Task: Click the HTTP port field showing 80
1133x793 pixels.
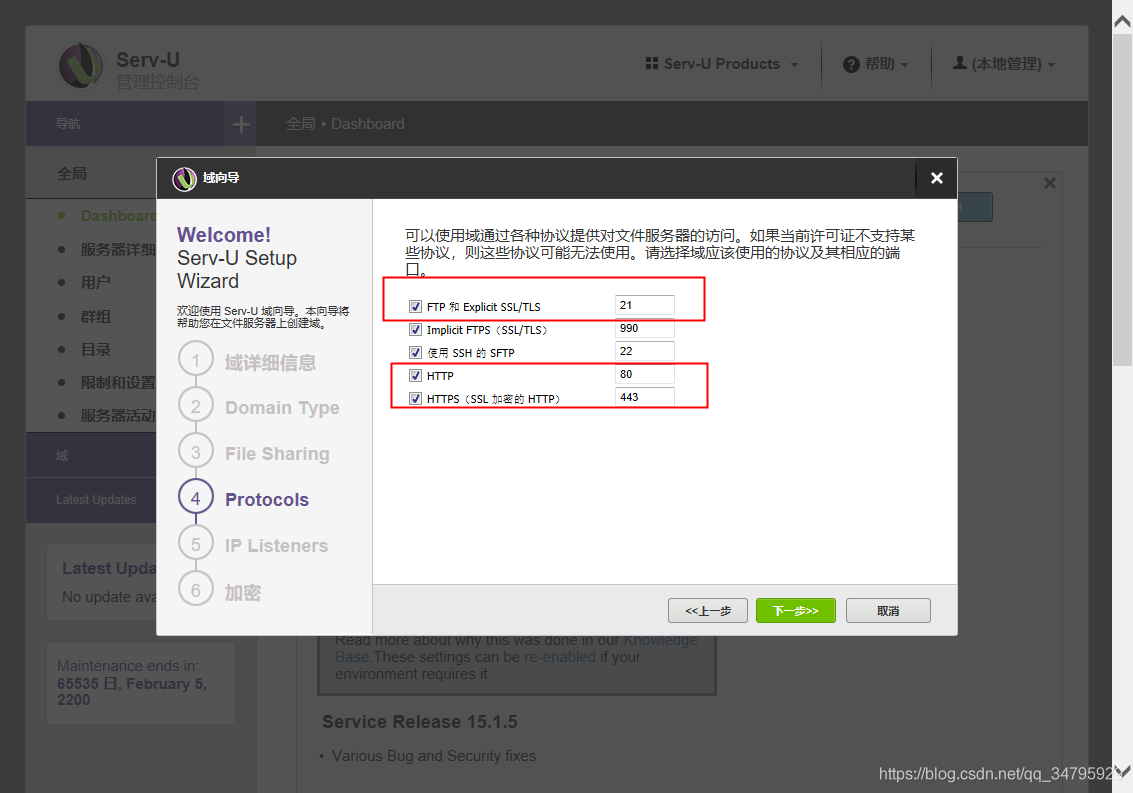Action: tap(645, 374)
